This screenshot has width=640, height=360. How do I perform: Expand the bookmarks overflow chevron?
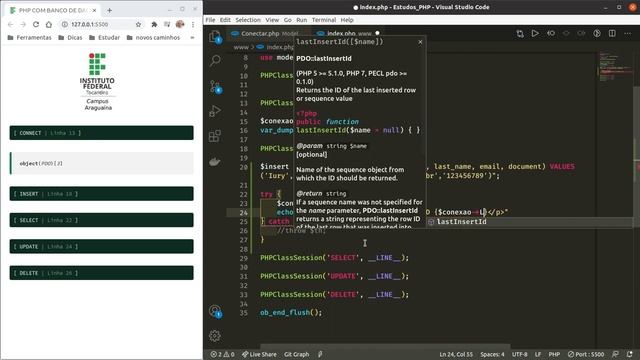click(x=192, y=38)
